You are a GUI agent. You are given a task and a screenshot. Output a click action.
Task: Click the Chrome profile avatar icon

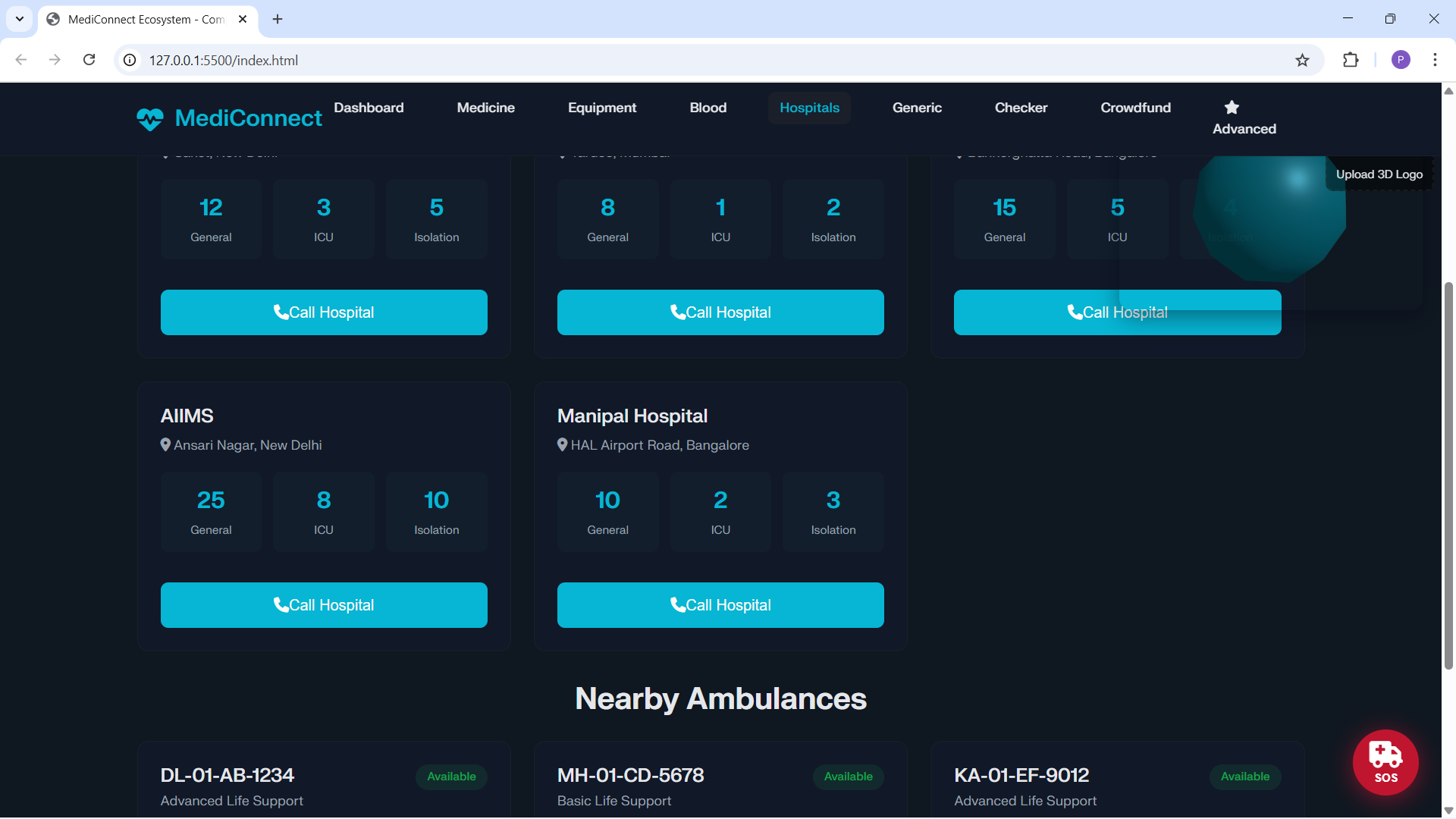click(x=1401, y=61)
